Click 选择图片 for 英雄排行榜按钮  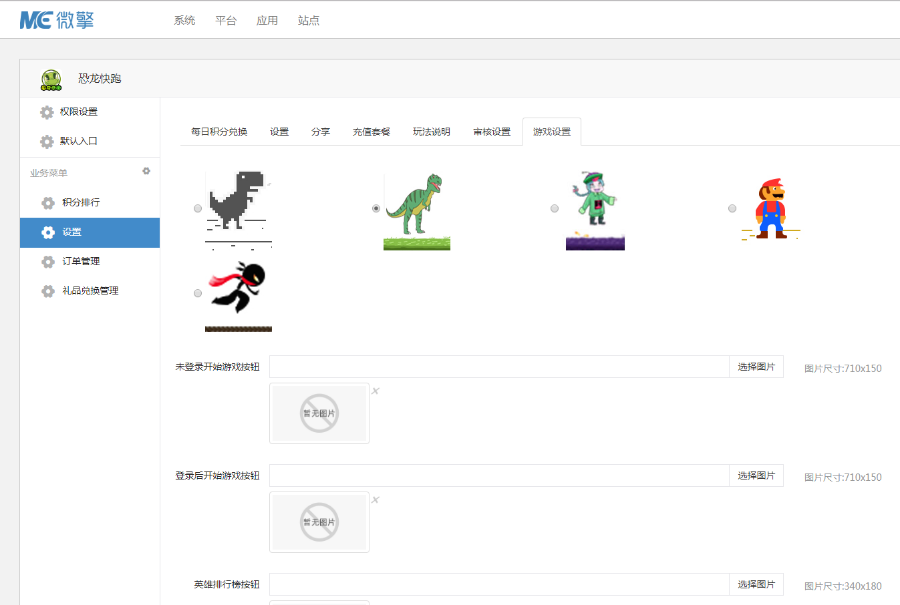(x=756, y=584)
